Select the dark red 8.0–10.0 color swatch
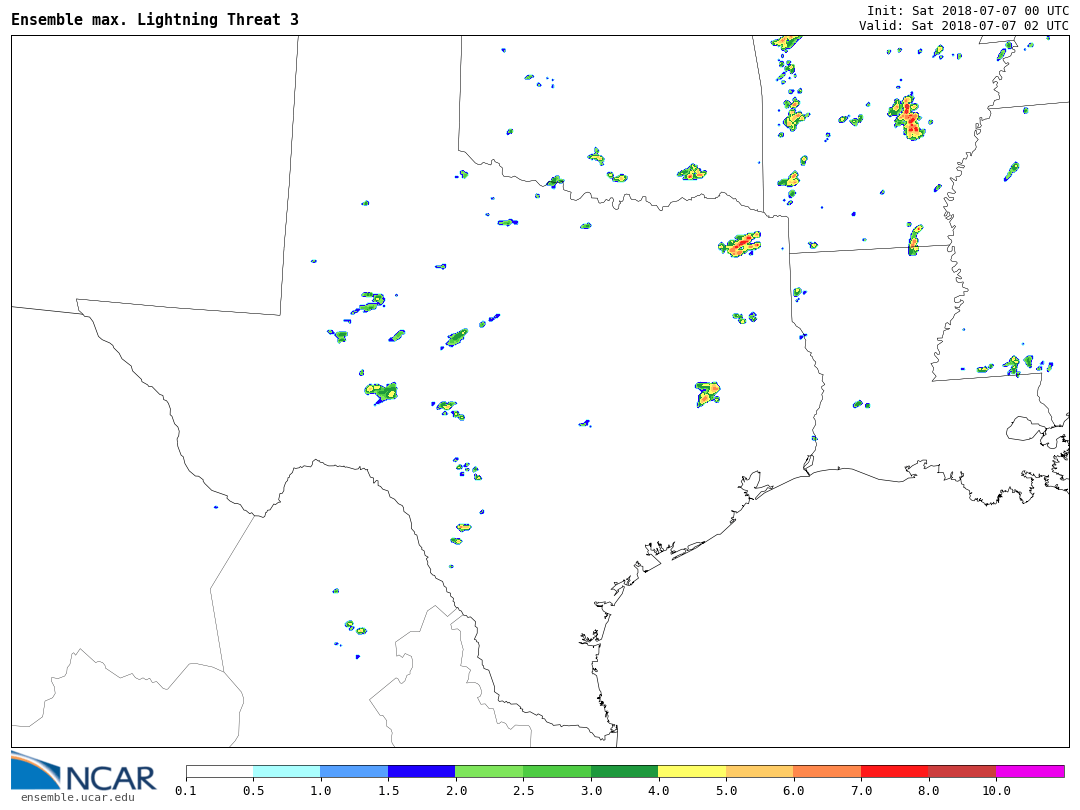The image size is (1080, 810). coord(962,772)
